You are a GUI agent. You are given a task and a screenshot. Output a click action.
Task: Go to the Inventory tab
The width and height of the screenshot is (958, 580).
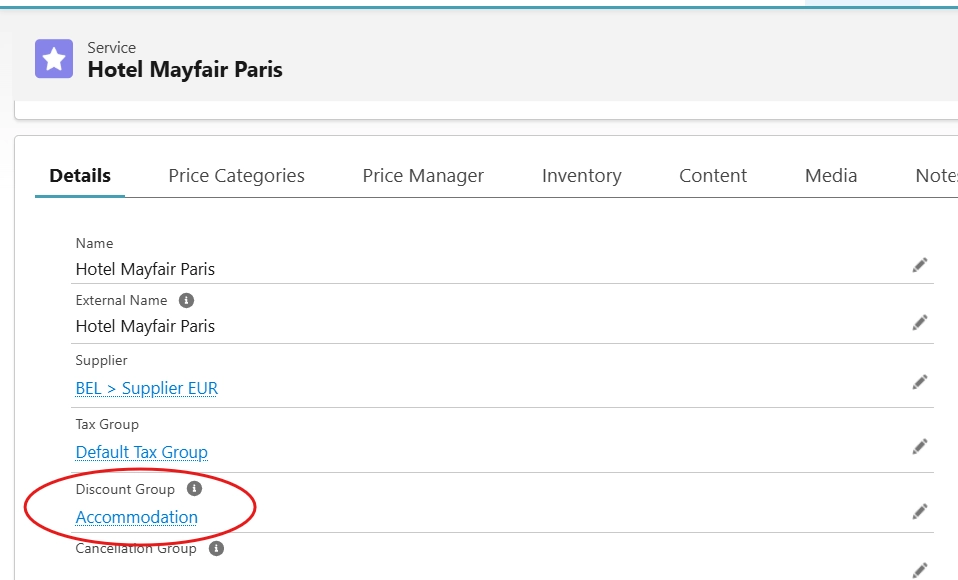click(581, 176)
